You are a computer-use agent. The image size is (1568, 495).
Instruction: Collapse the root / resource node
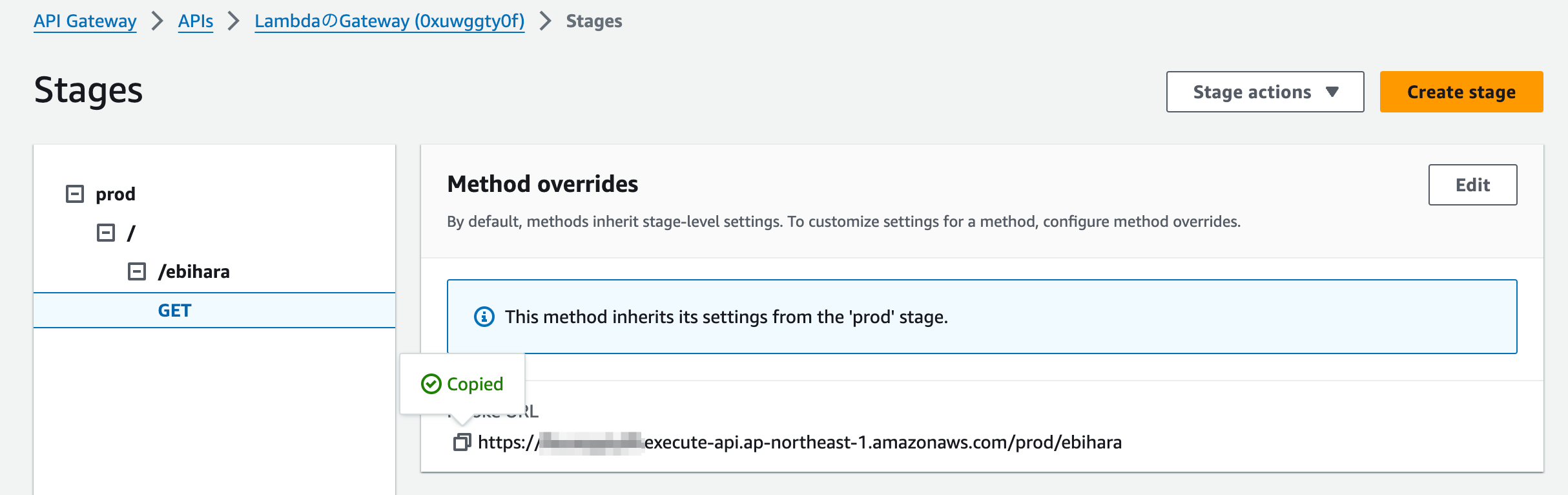[x=106, y=233]
